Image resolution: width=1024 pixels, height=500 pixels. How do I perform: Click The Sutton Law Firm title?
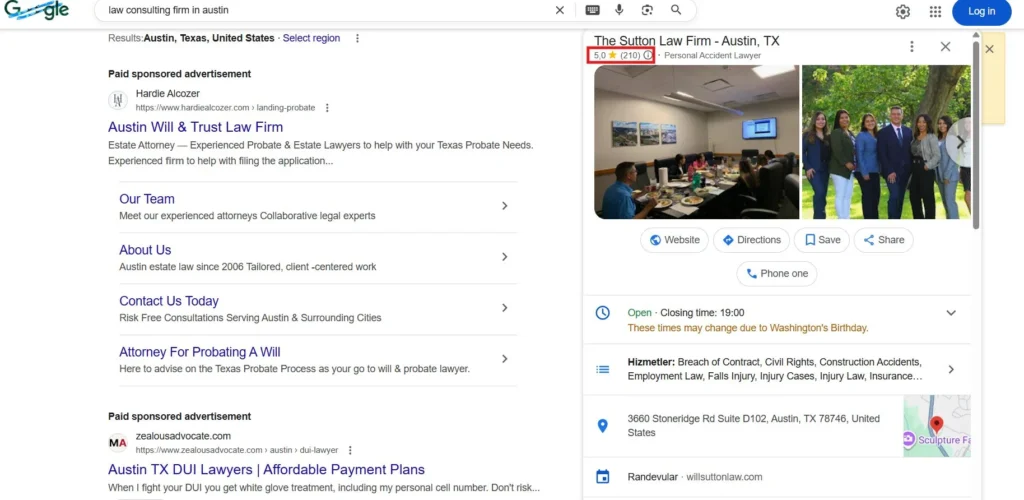686,40
